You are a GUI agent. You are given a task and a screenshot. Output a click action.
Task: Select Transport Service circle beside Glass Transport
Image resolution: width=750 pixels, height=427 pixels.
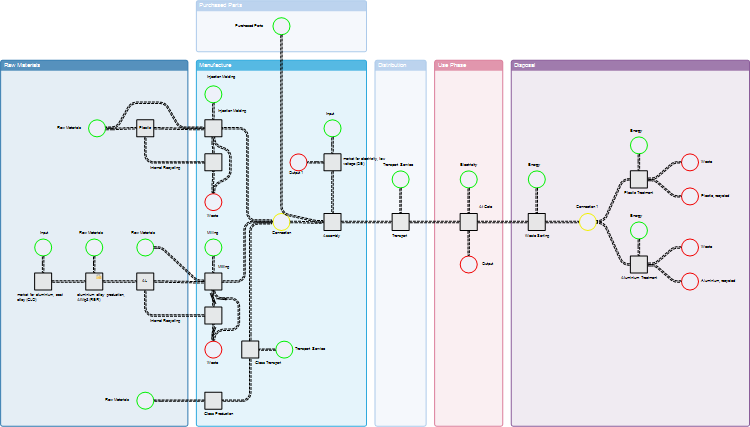[x=284, y=350]
